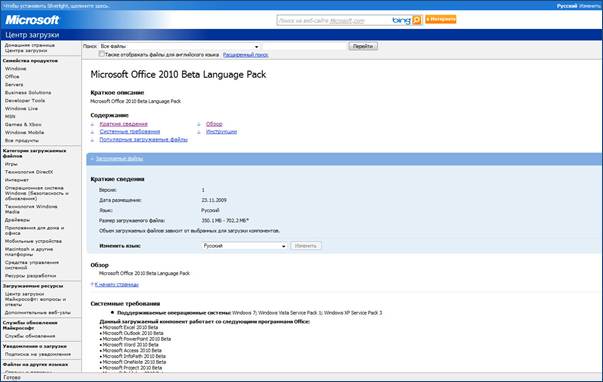Open 'Драйверы' download category

click(17, 220)
